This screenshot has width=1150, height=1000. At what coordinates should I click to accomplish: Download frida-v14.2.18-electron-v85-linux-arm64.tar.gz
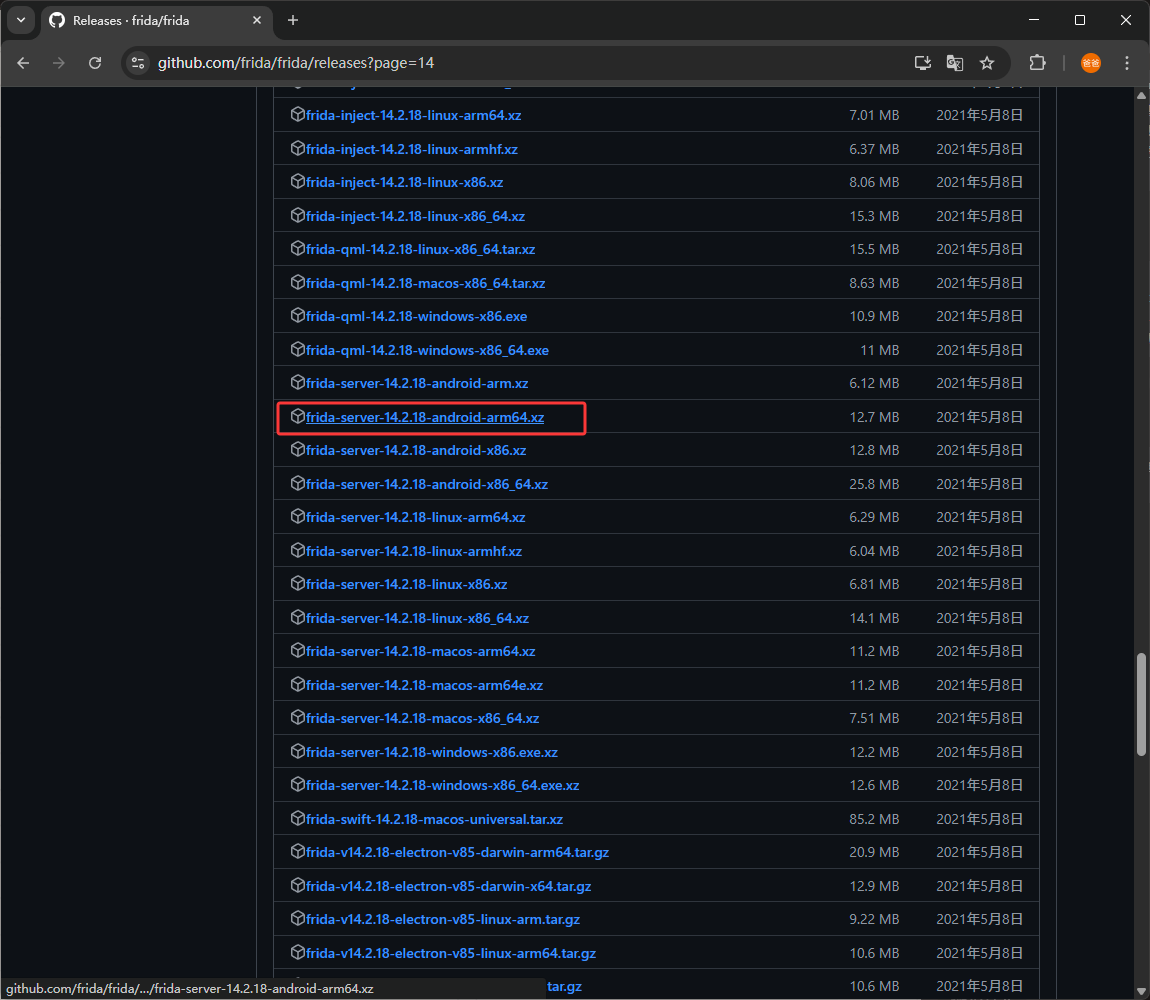click(451, 953)
